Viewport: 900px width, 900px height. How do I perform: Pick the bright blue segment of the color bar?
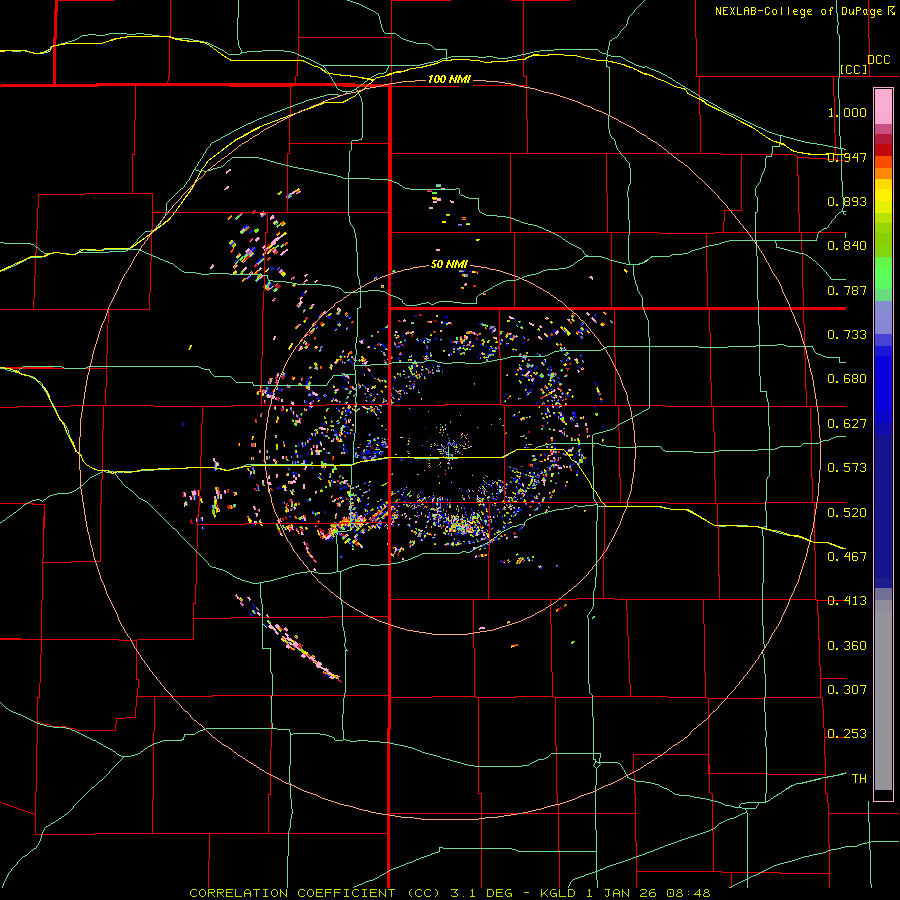click(883, 390)
